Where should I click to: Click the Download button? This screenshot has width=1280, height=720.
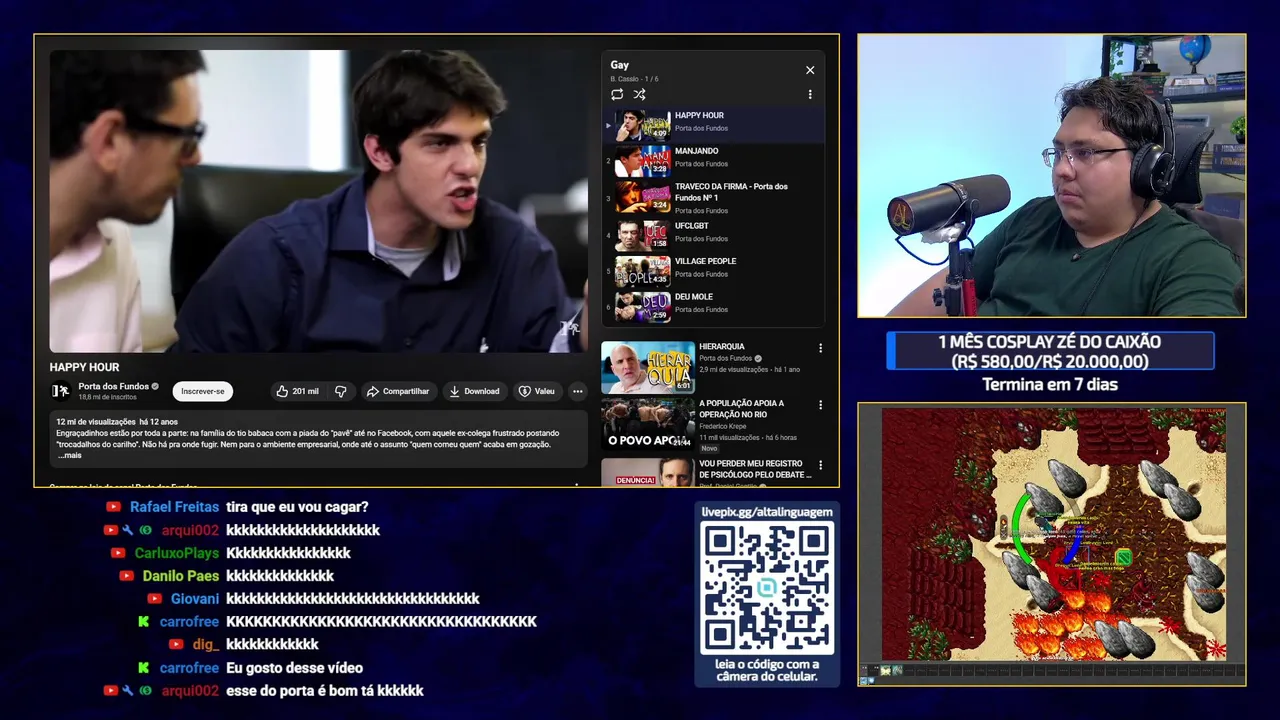(474, 391)
